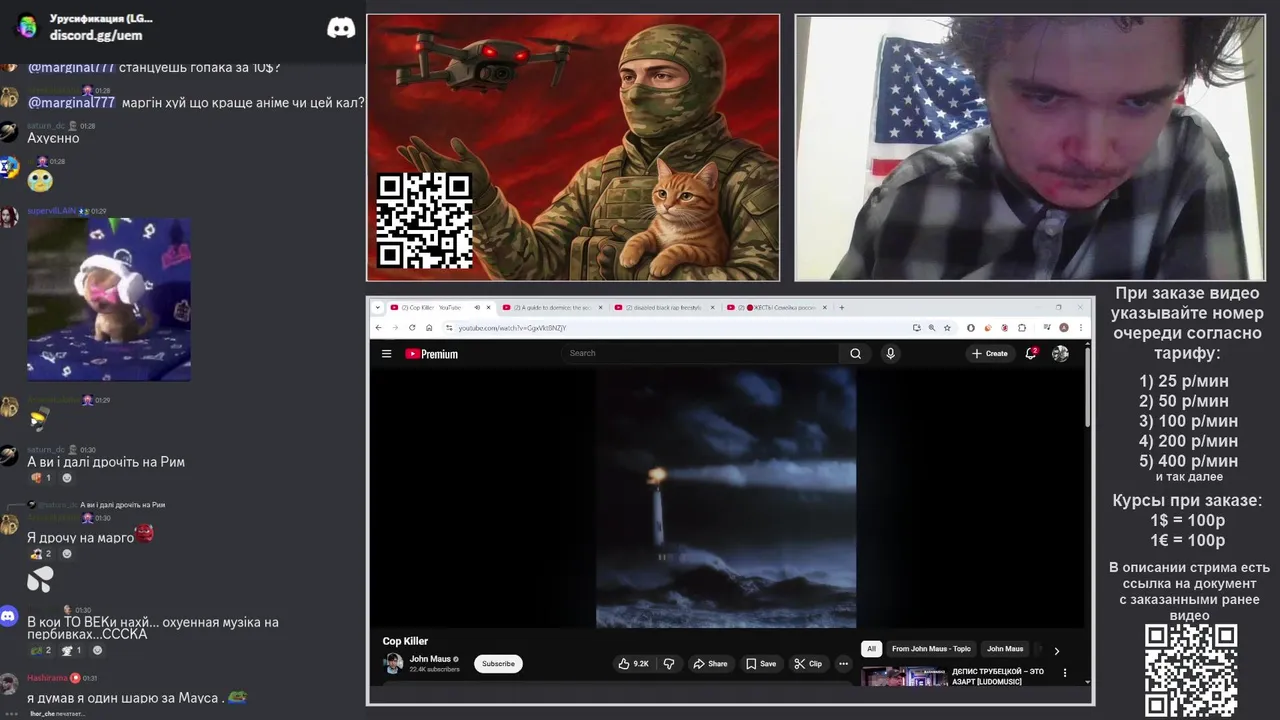Click the QR code on soldier image
1280x720 pixels.
point(424,220)
